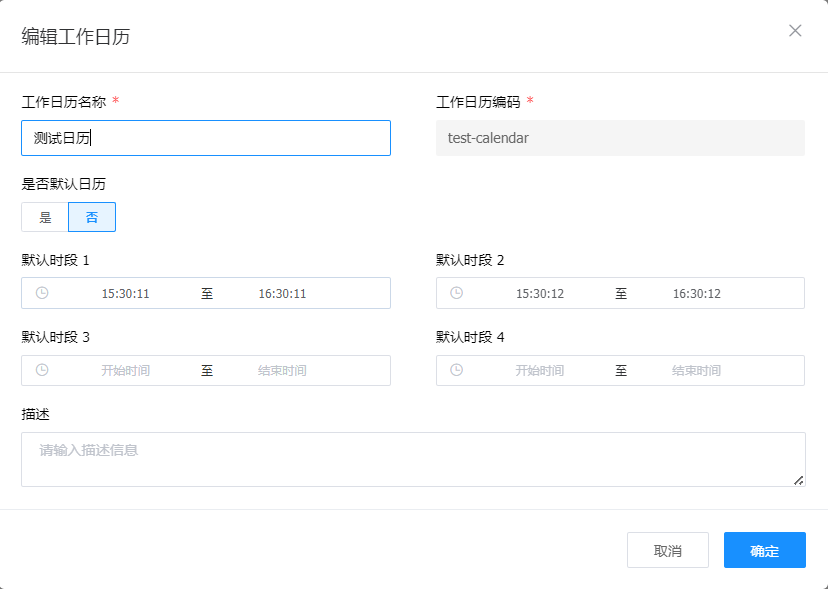
Task: Click end time 16:30:11 in period 1
Action: point(282,294)
